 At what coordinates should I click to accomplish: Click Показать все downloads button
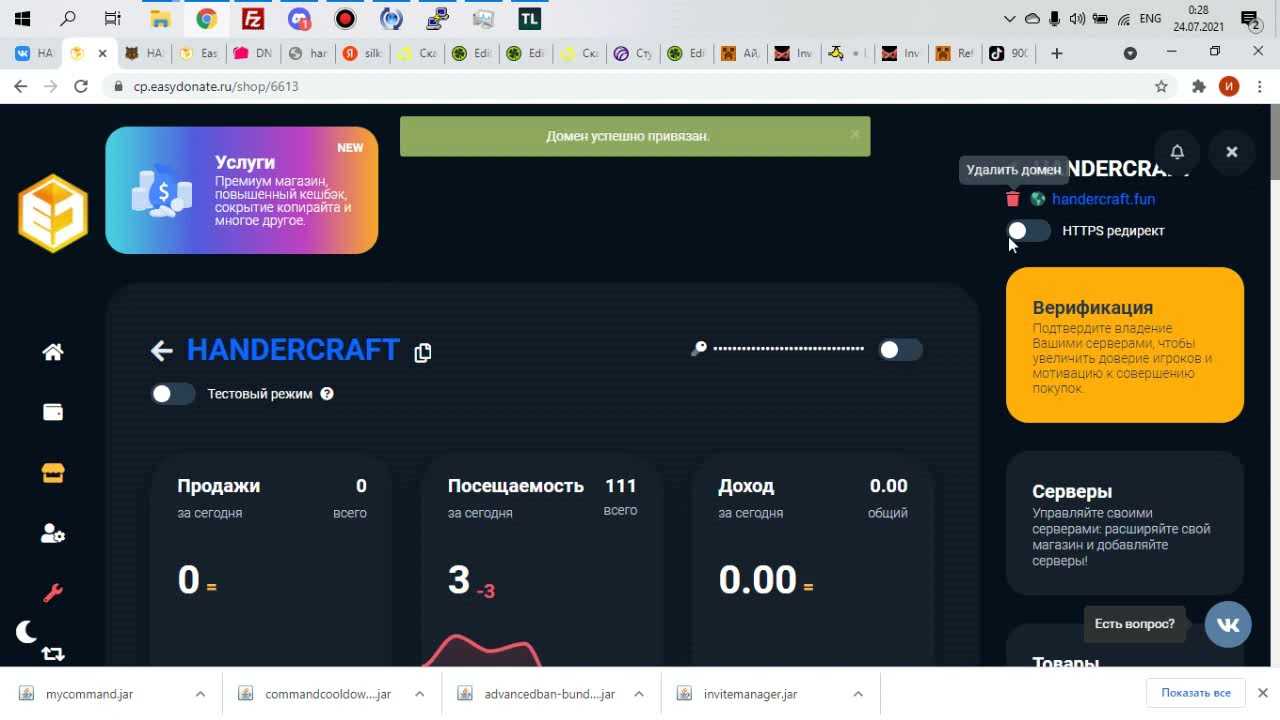pos(1196,693)
